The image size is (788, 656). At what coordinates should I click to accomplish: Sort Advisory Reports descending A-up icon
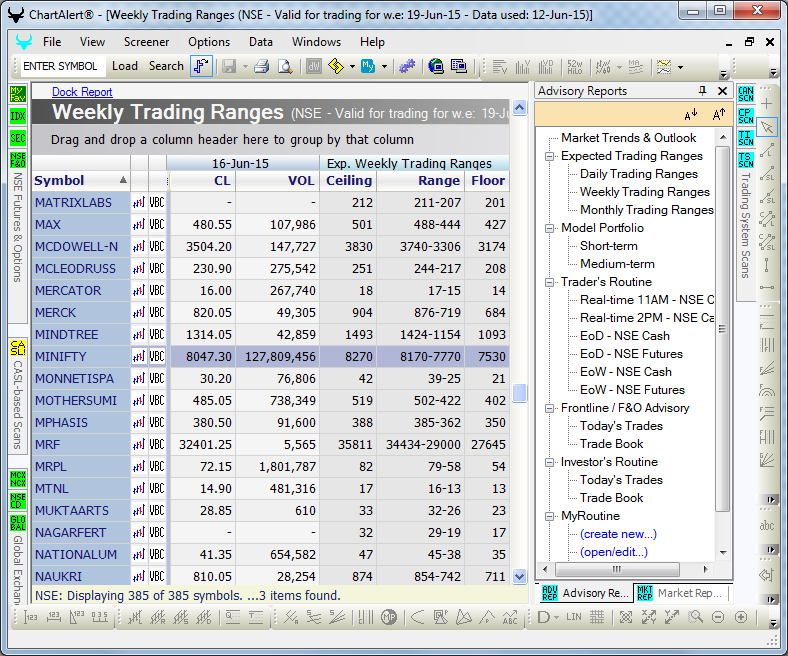coord(719,114)
